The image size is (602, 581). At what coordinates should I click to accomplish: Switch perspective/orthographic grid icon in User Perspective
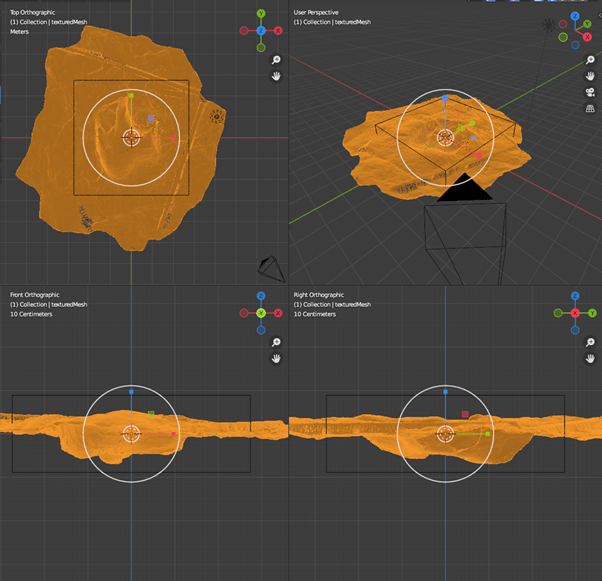coord(590,109)
